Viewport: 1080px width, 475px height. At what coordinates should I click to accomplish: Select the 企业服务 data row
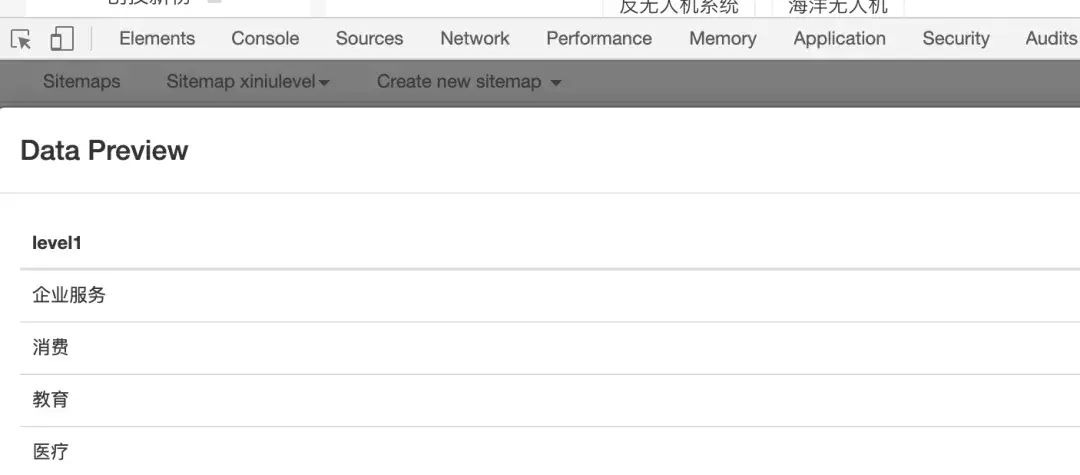tap(550, 295)
